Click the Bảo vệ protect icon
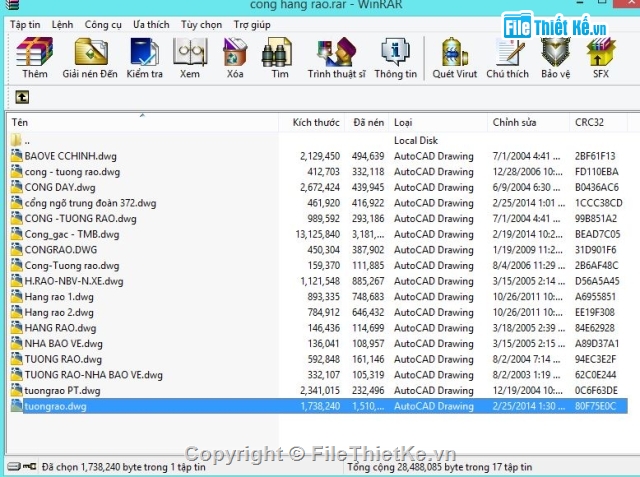This screenshot has width=640, height=477. (555, 52)
